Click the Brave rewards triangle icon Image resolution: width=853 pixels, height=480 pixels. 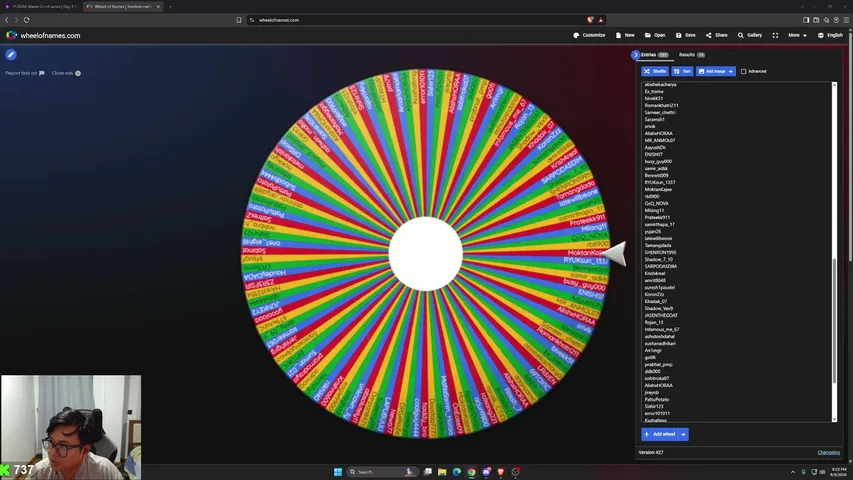(x=601, y=20)
